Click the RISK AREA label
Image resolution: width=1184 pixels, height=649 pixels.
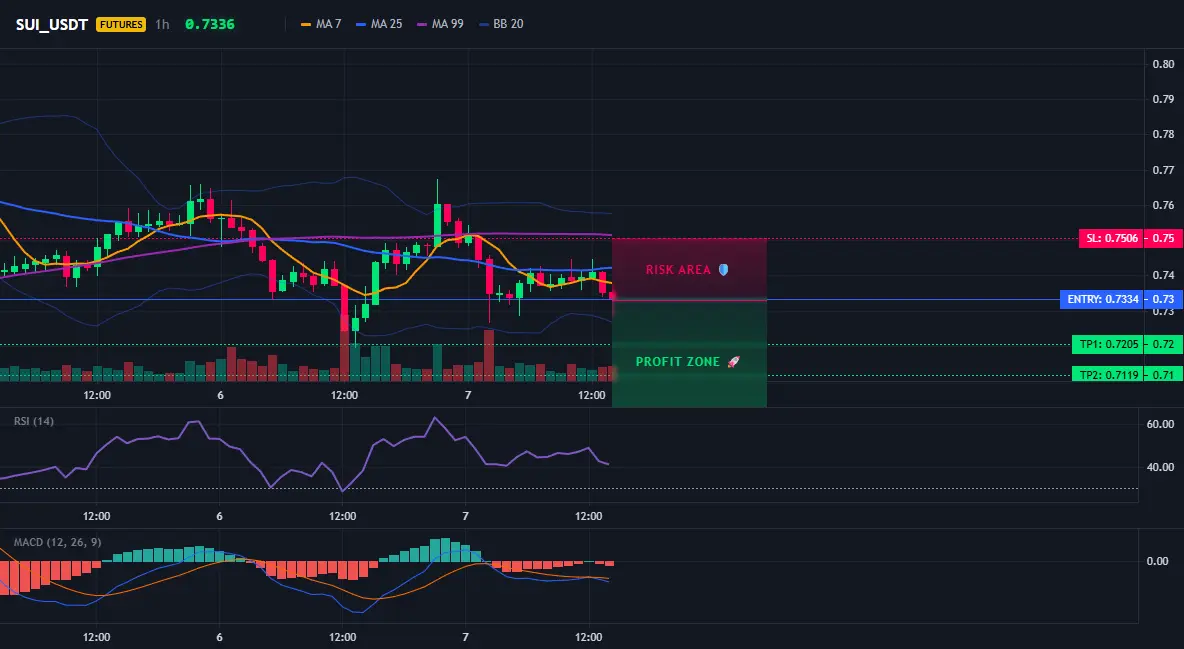point(678,270)
